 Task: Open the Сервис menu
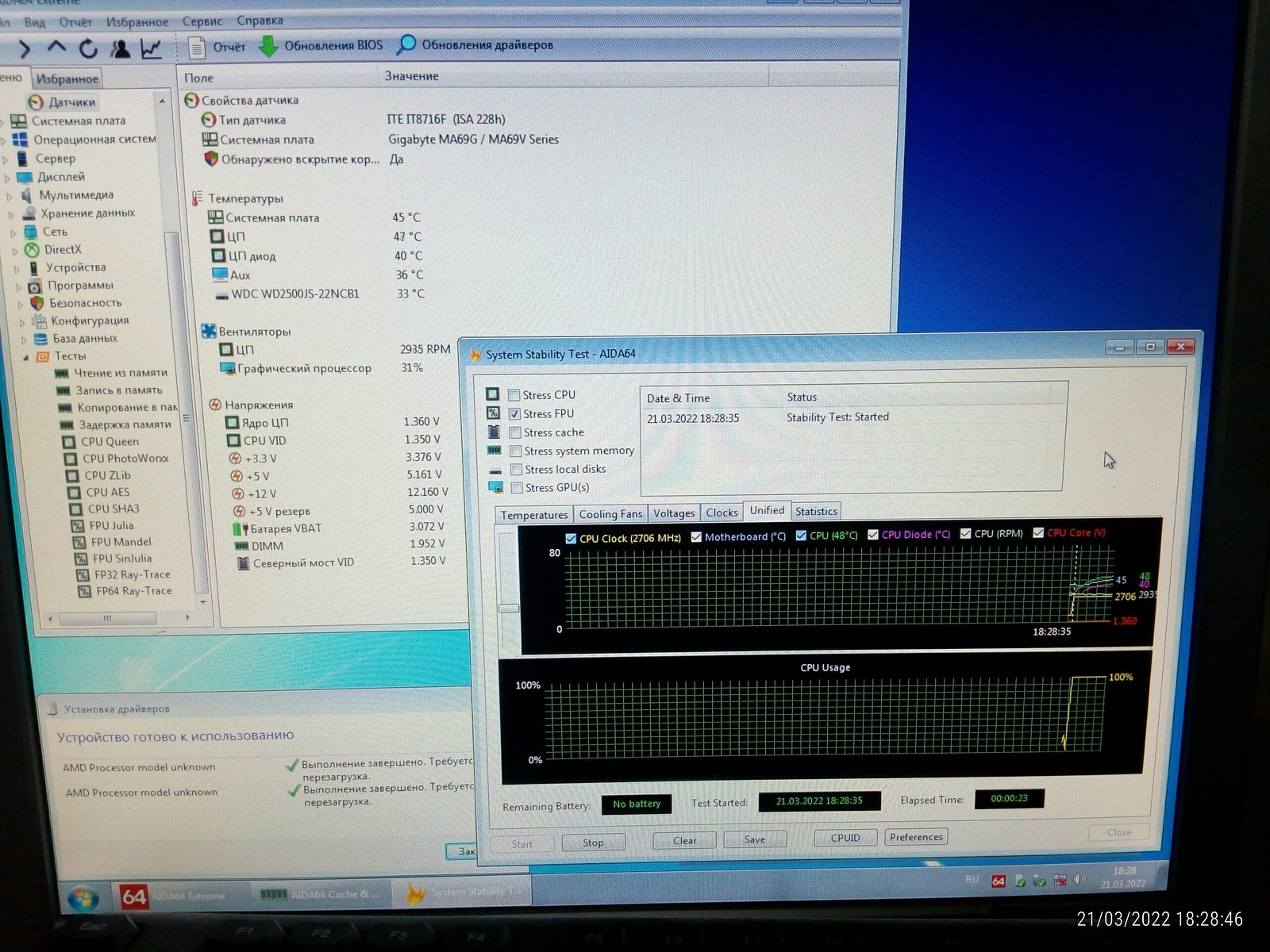click(202, 21)
